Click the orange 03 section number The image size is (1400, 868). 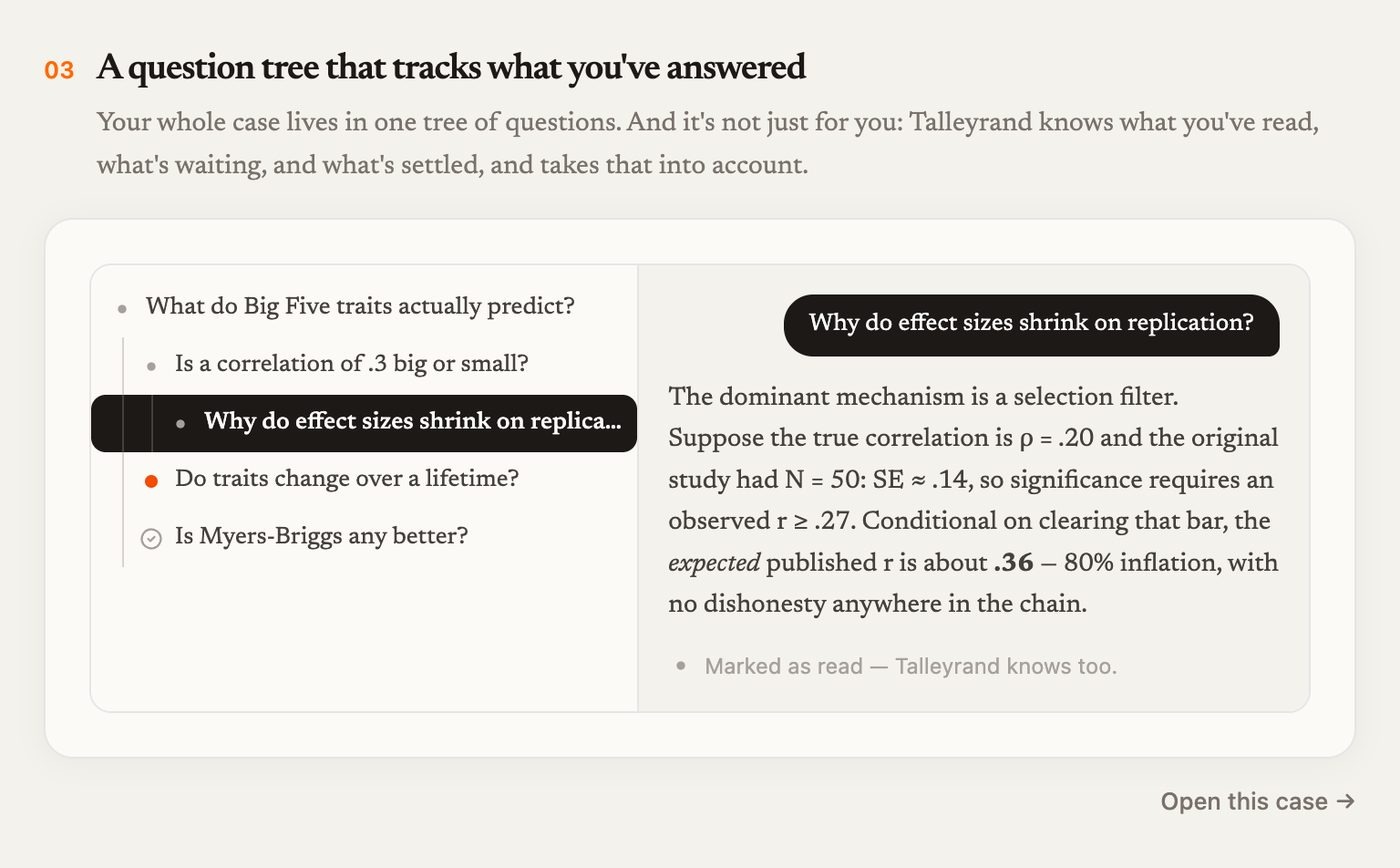click(59, 70)
